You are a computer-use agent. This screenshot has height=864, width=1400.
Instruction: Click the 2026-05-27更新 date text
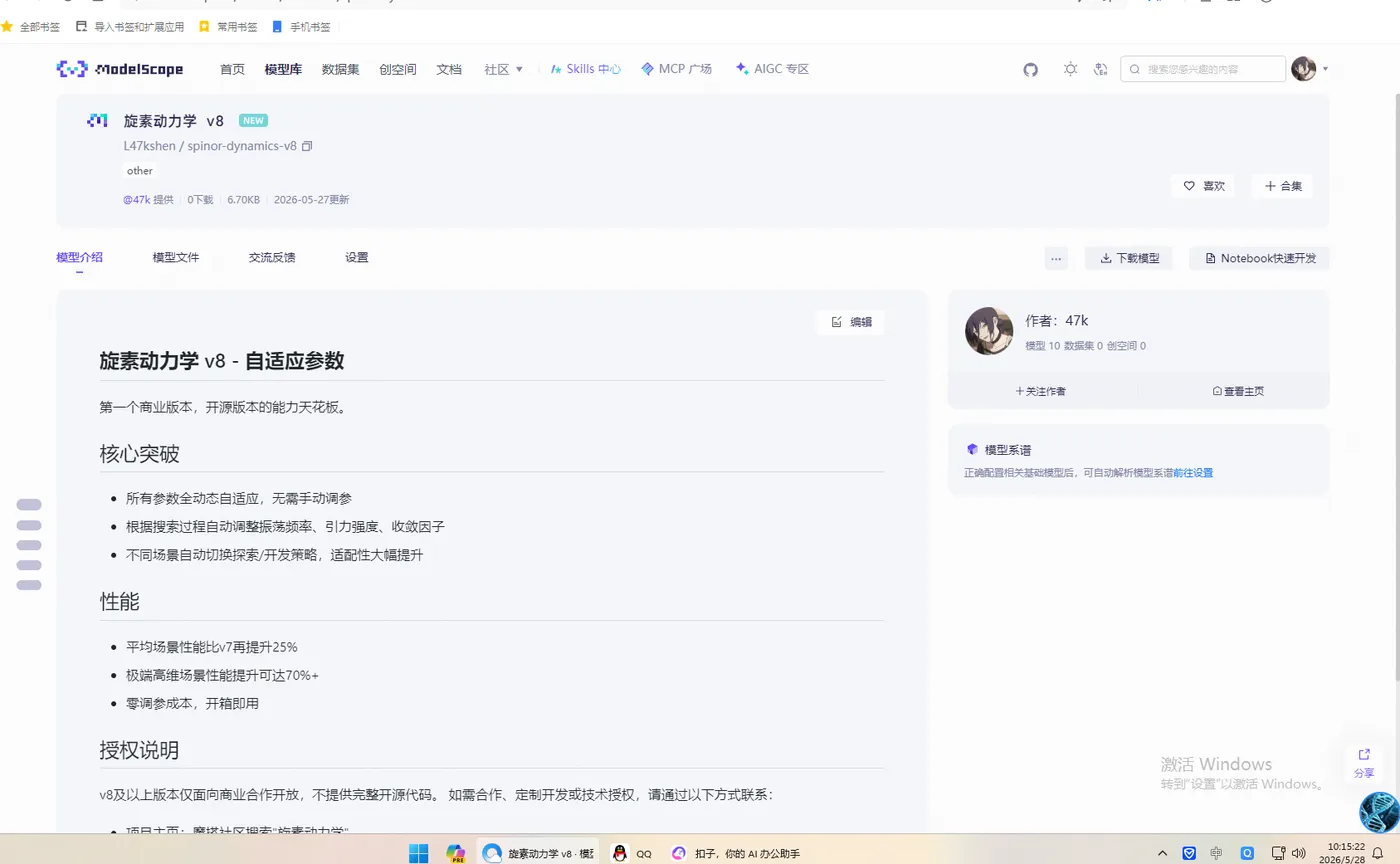click(x=312, y=200)
